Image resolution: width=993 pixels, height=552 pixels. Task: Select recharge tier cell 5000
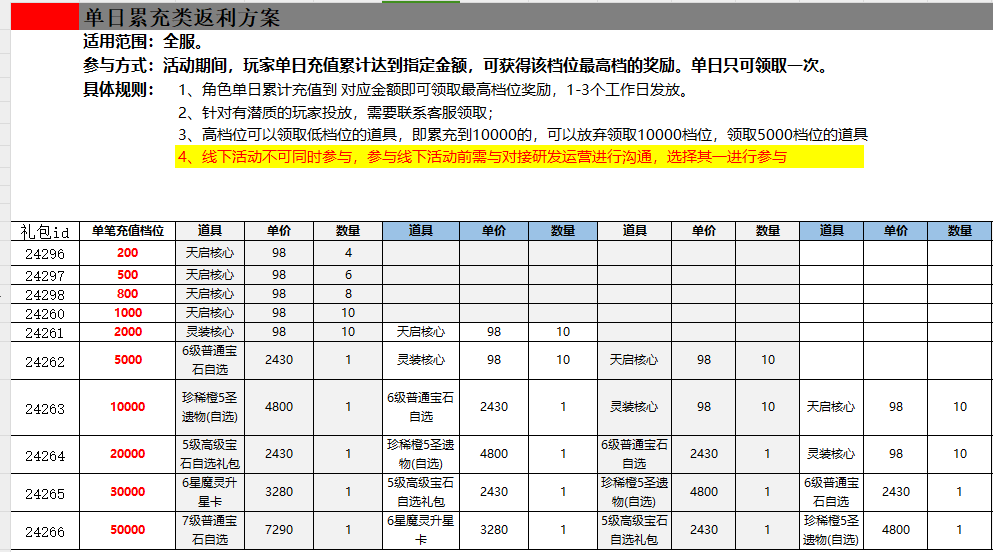127,360
